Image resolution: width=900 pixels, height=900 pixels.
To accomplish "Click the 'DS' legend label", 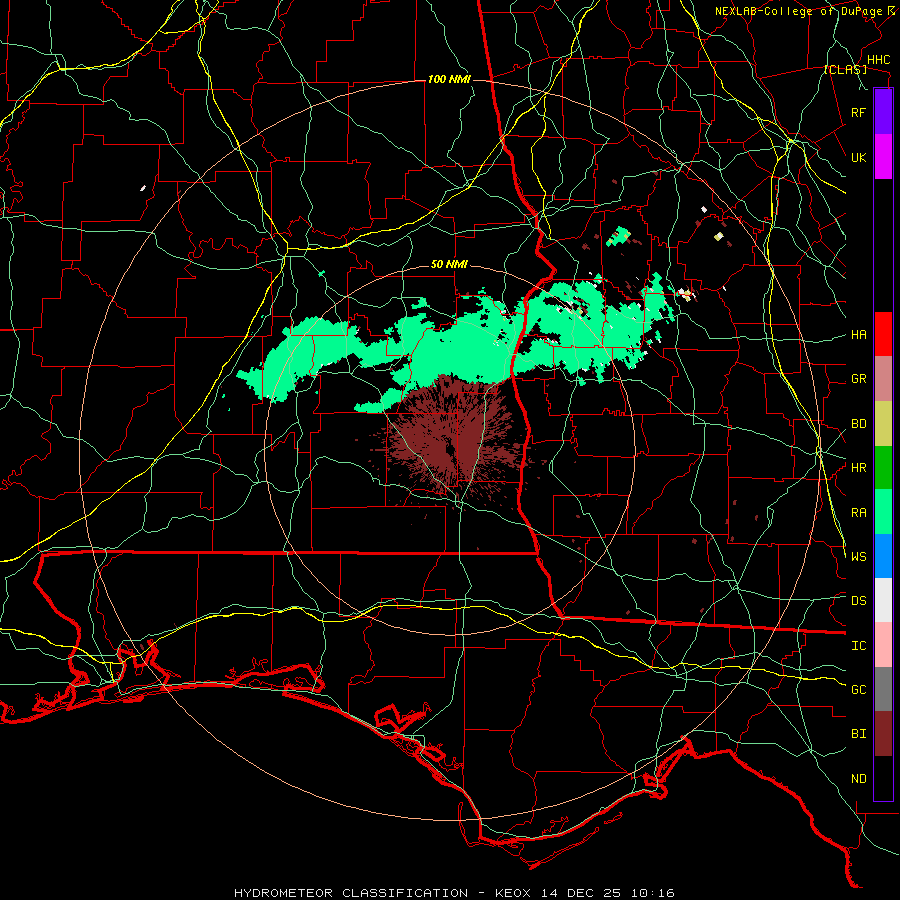I will point(858,601).
